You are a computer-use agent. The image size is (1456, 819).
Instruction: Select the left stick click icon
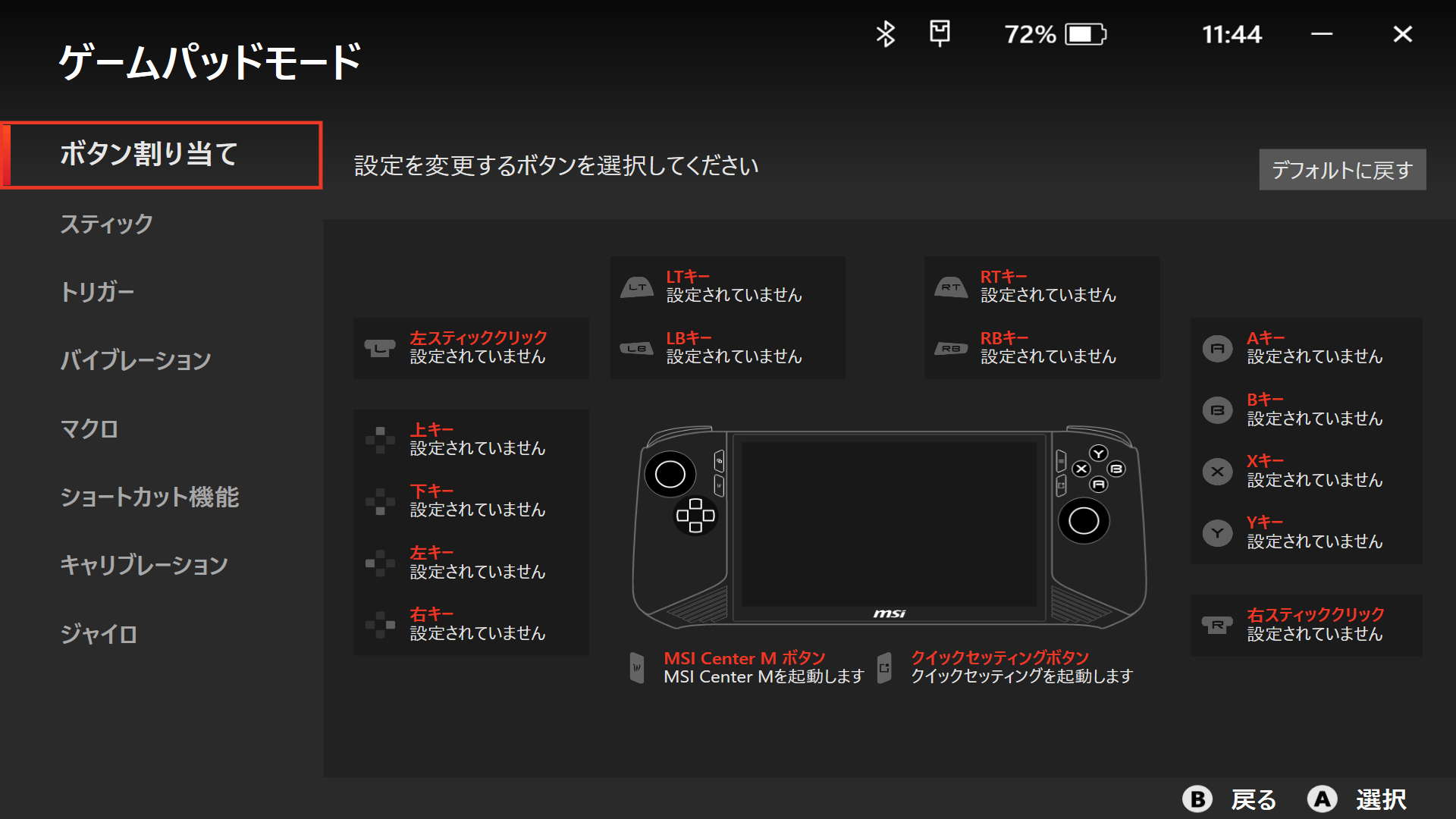pos(379,348)
